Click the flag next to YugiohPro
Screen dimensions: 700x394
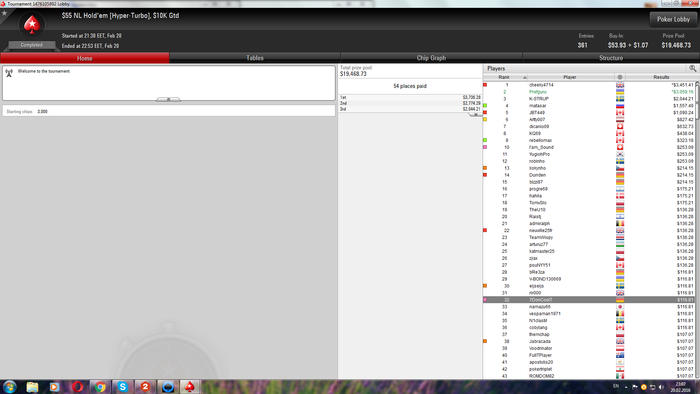click(x=620, y=154)
